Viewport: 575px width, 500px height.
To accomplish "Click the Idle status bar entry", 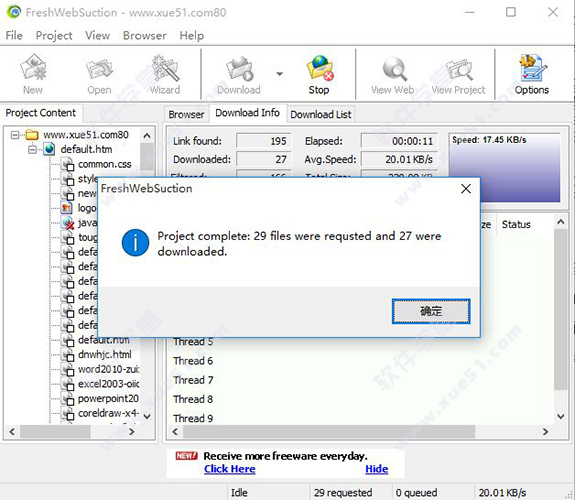I will [239, 492].
